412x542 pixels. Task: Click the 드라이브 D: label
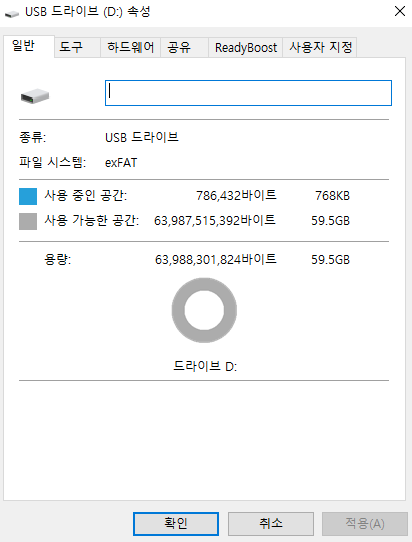(205, 366)
